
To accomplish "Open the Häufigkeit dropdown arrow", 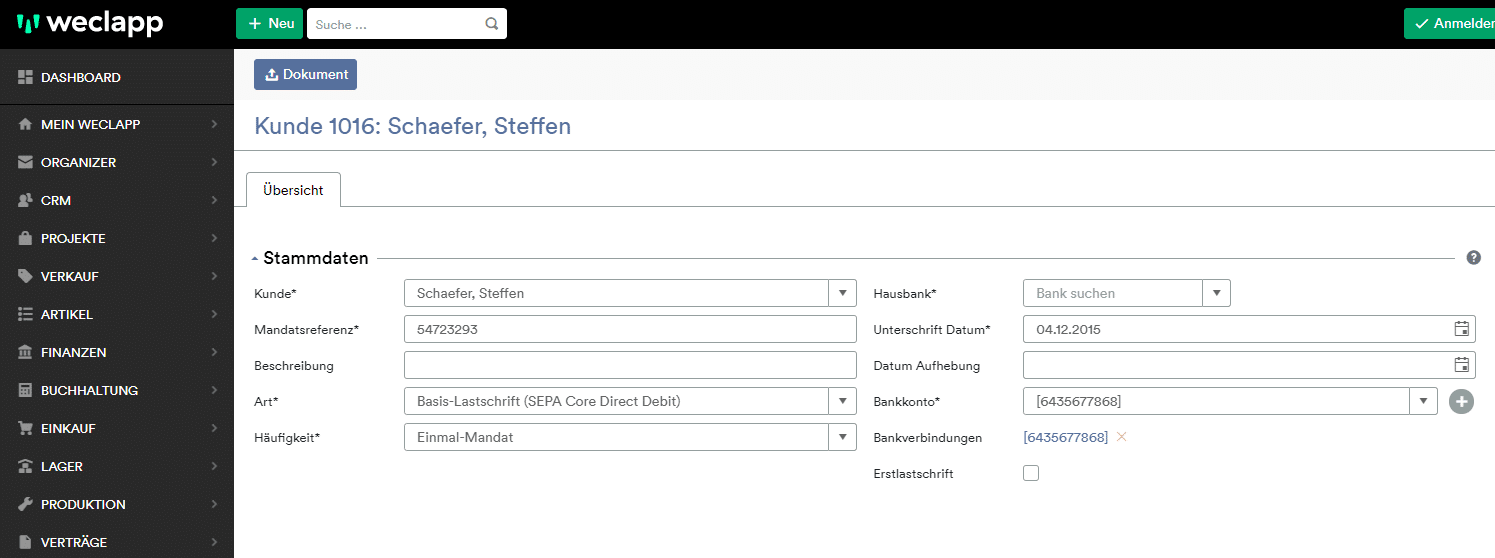I will (843, 437).
